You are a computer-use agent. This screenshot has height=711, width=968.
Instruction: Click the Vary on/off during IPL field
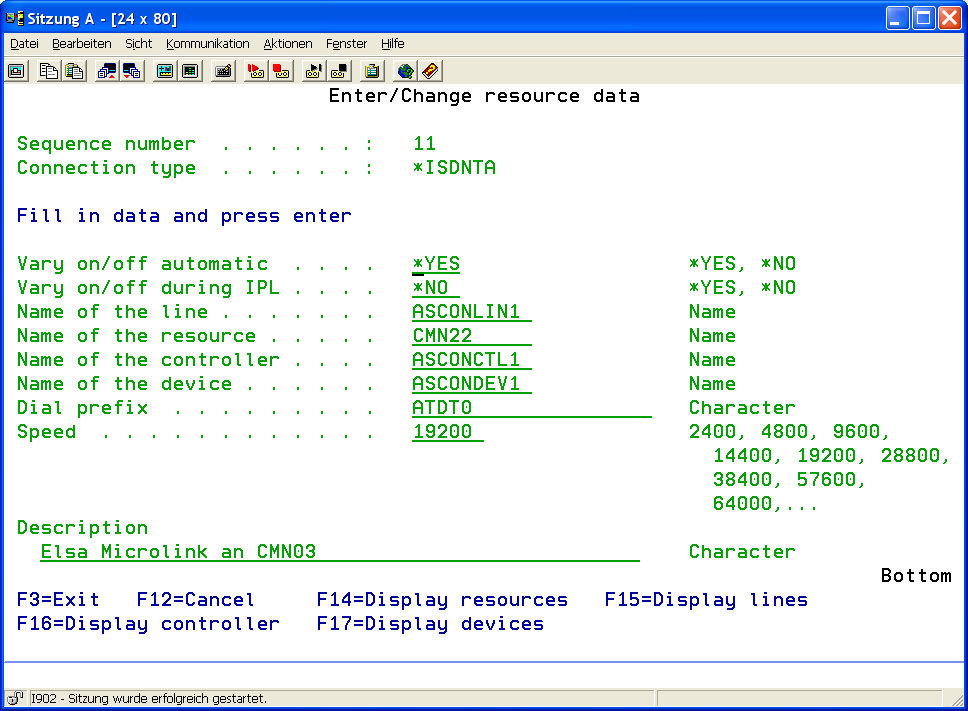tap(435, 288)
